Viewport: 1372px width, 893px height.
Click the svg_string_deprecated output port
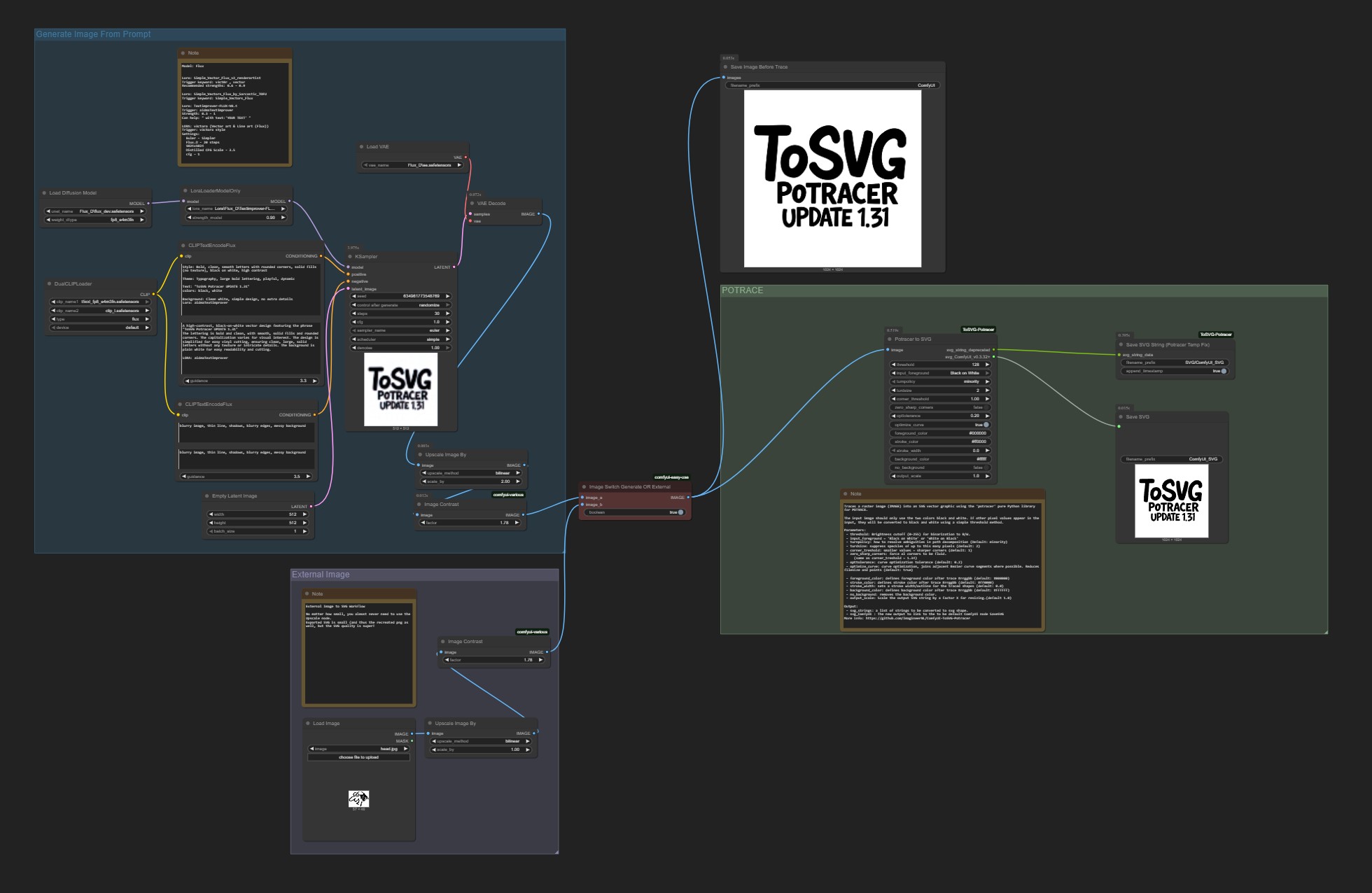tap(993, 350)
